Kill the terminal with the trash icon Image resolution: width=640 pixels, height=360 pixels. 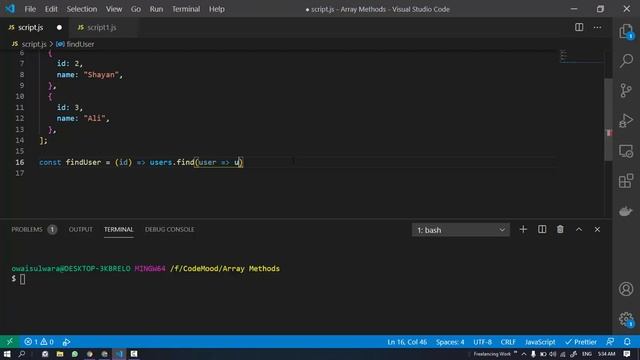560,229
